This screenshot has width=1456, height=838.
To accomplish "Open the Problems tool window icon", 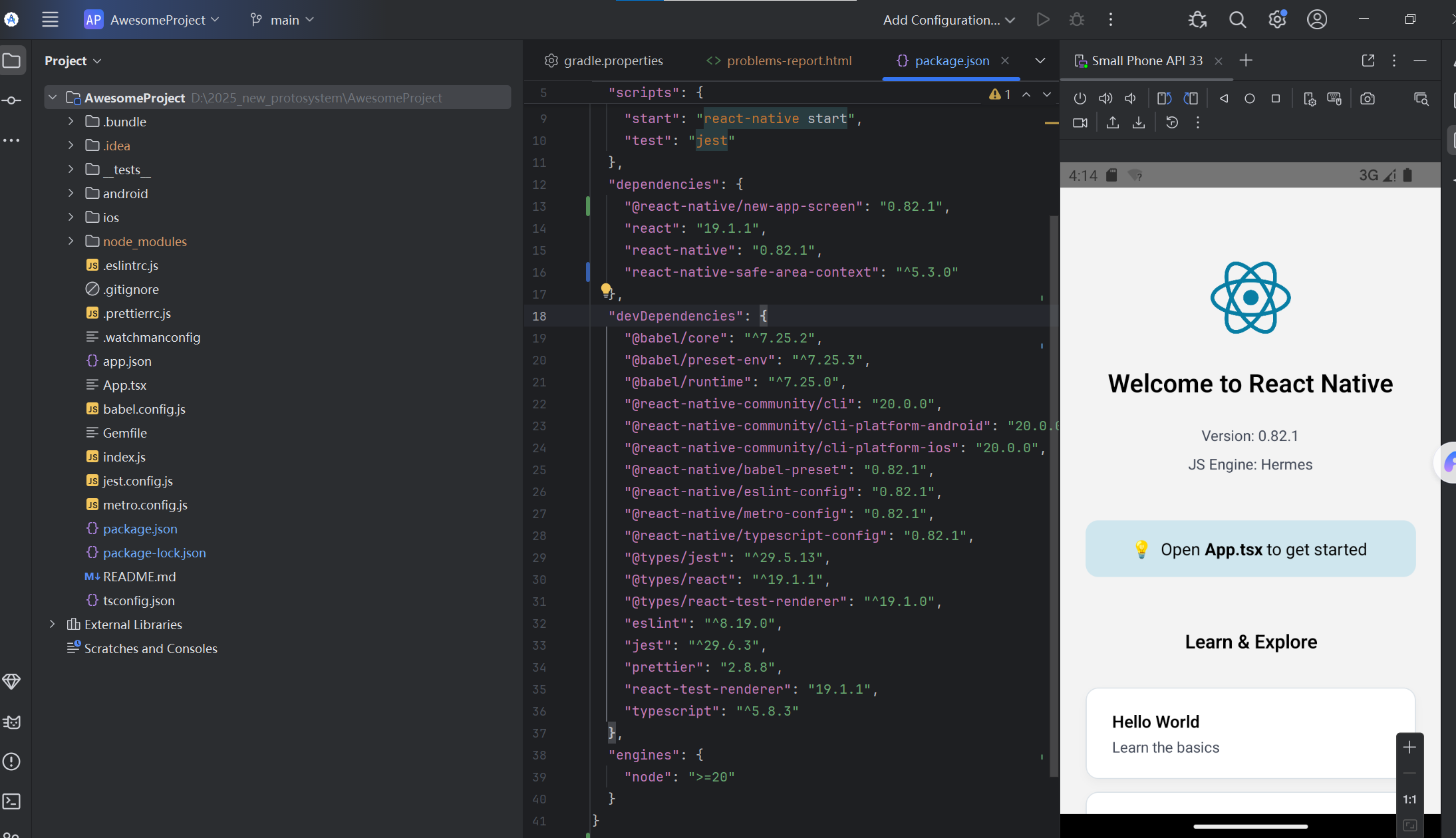I will [x=12, y=762].
